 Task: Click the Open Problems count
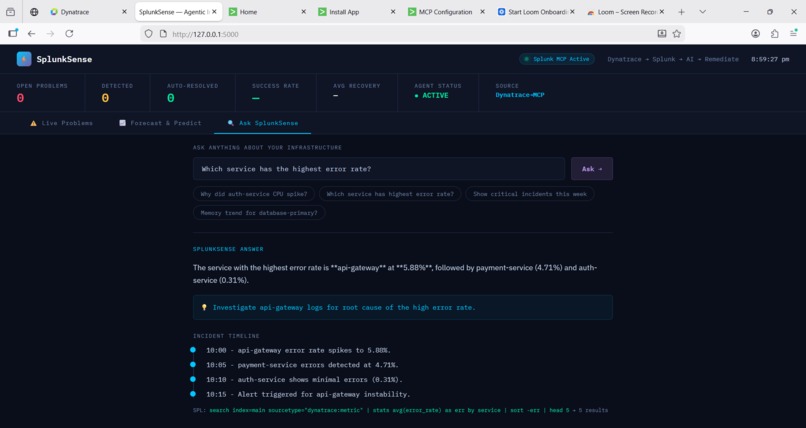pos(20,98)
